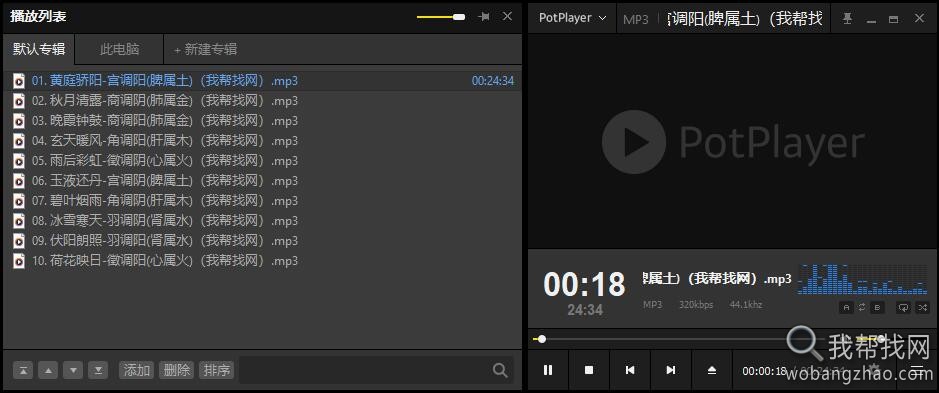Click file icon of track 05

pyautogui.click(x=19, y=161)
